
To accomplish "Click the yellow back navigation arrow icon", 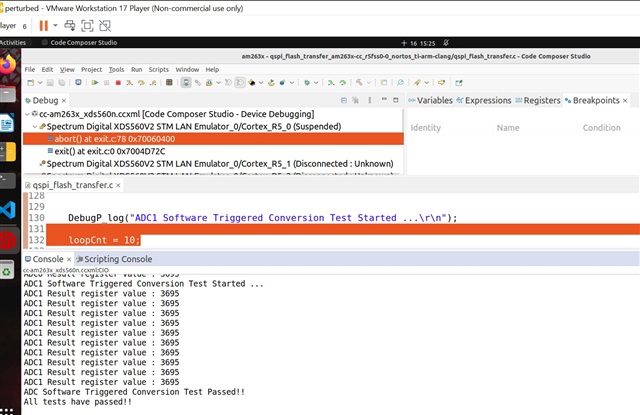I will click(442, 82).
